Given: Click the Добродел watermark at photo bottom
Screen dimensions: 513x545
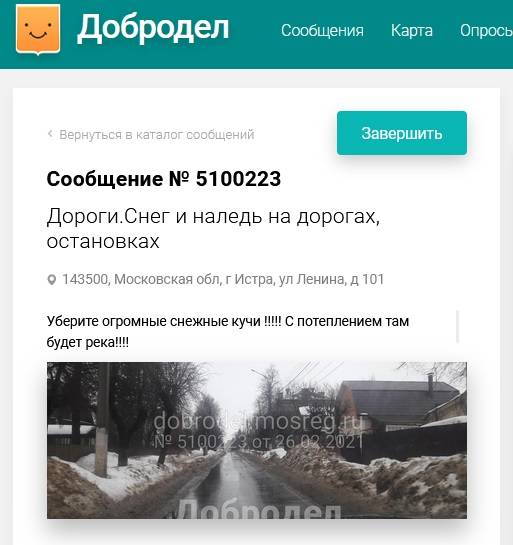Looking at the screenshot, I should 259,509.
